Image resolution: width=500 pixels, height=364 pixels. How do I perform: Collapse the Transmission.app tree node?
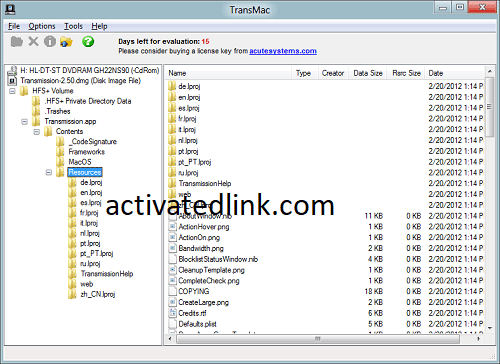(24, 122)
